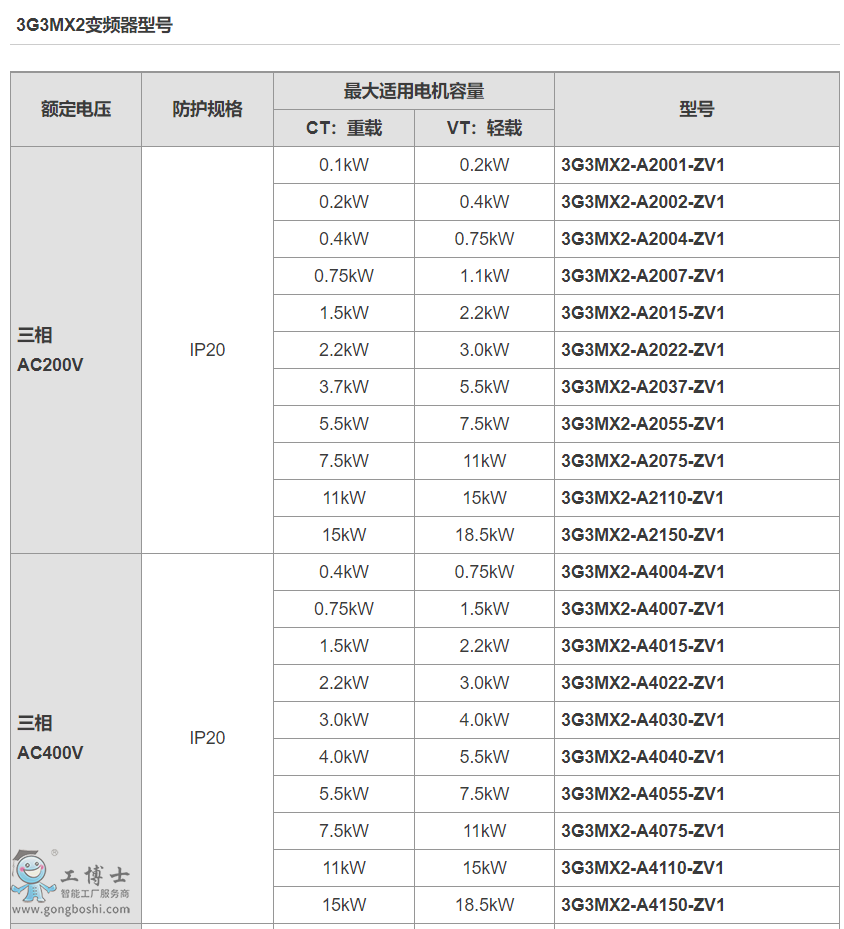Click the VT: 轻载 subheader

[484, 128]
